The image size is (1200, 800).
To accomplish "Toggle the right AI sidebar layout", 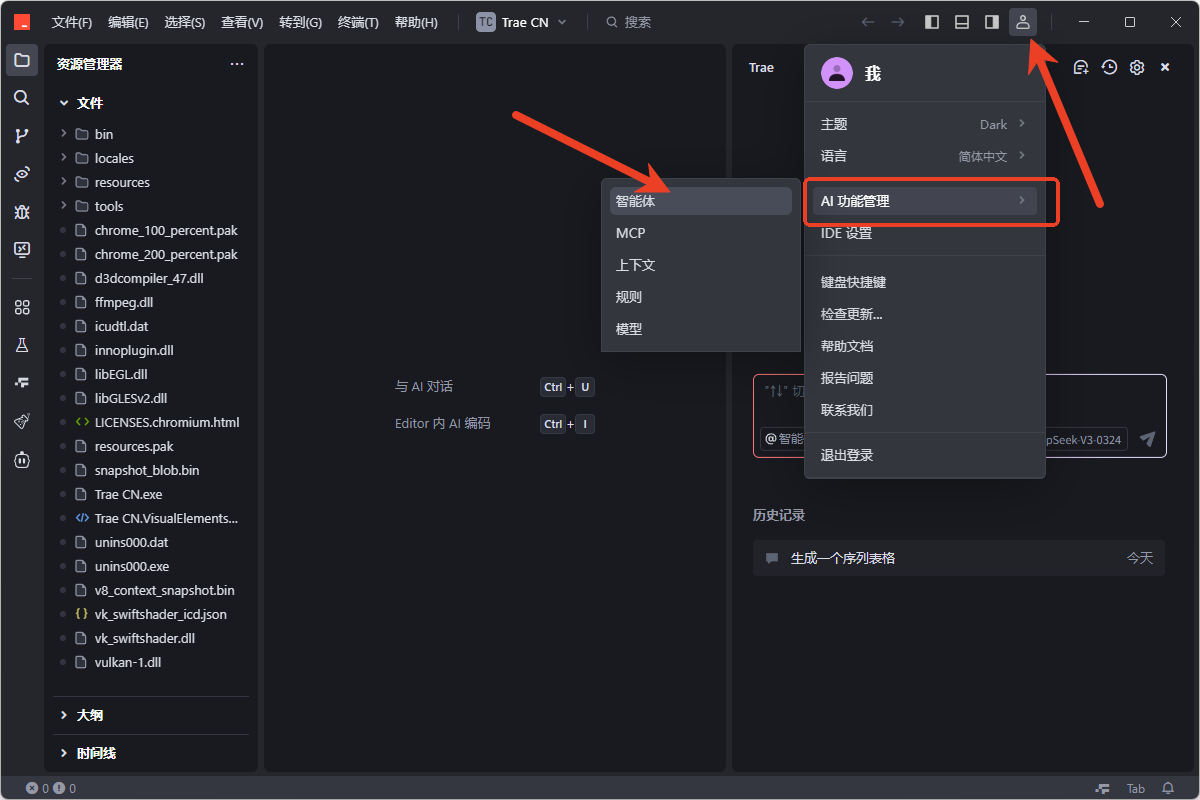I will 992,22.
